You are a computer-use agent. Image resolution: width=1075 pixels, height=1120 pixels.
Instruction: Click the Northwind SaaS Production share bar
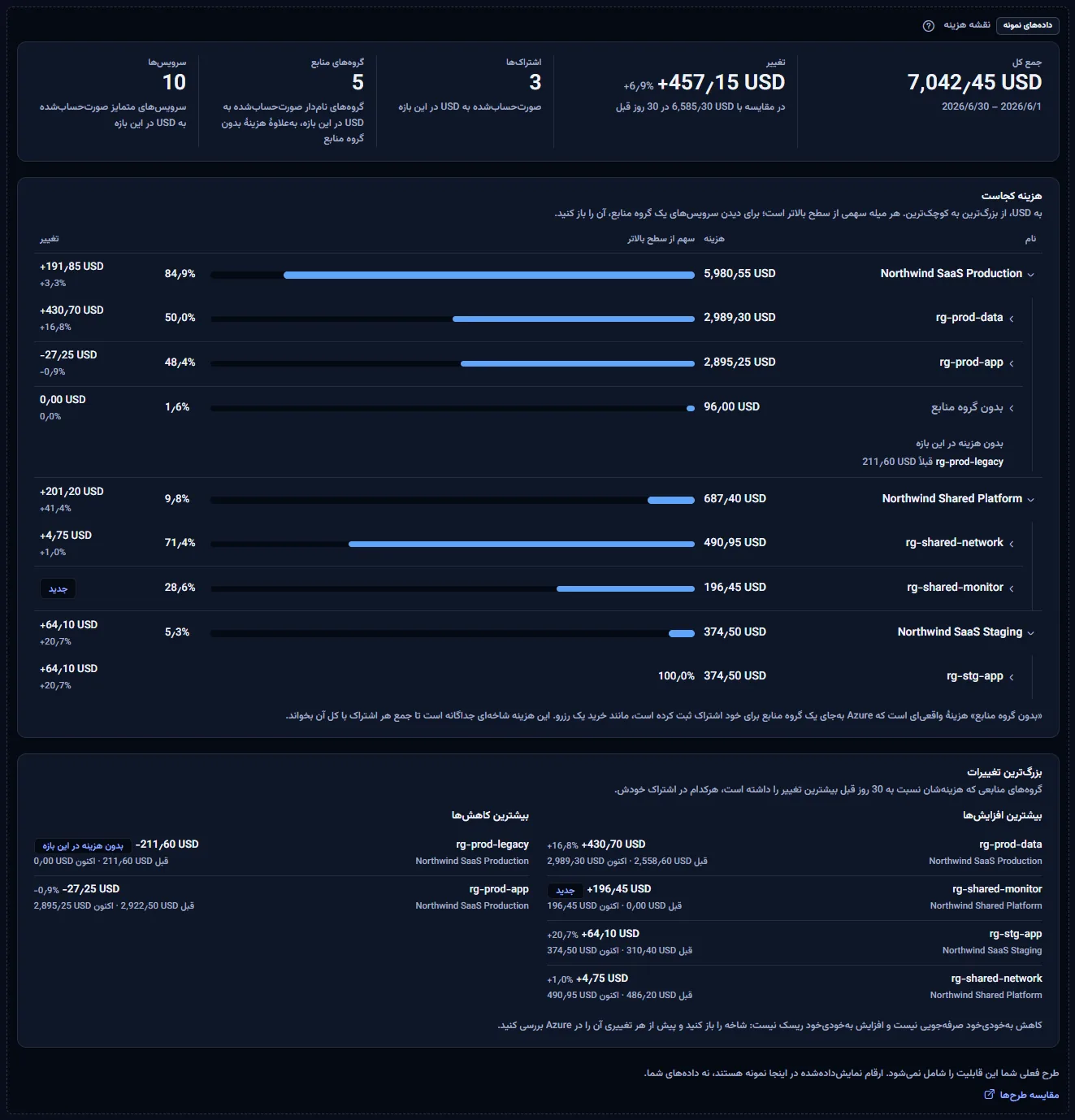[x=453, y=275]
